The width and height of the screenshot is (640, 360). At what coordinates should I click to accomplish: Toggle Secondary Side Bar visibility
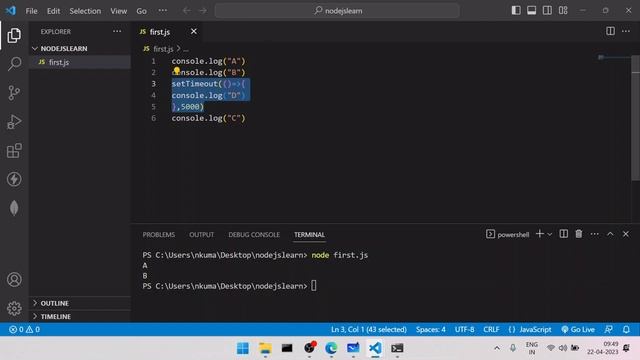coord(547,11)
